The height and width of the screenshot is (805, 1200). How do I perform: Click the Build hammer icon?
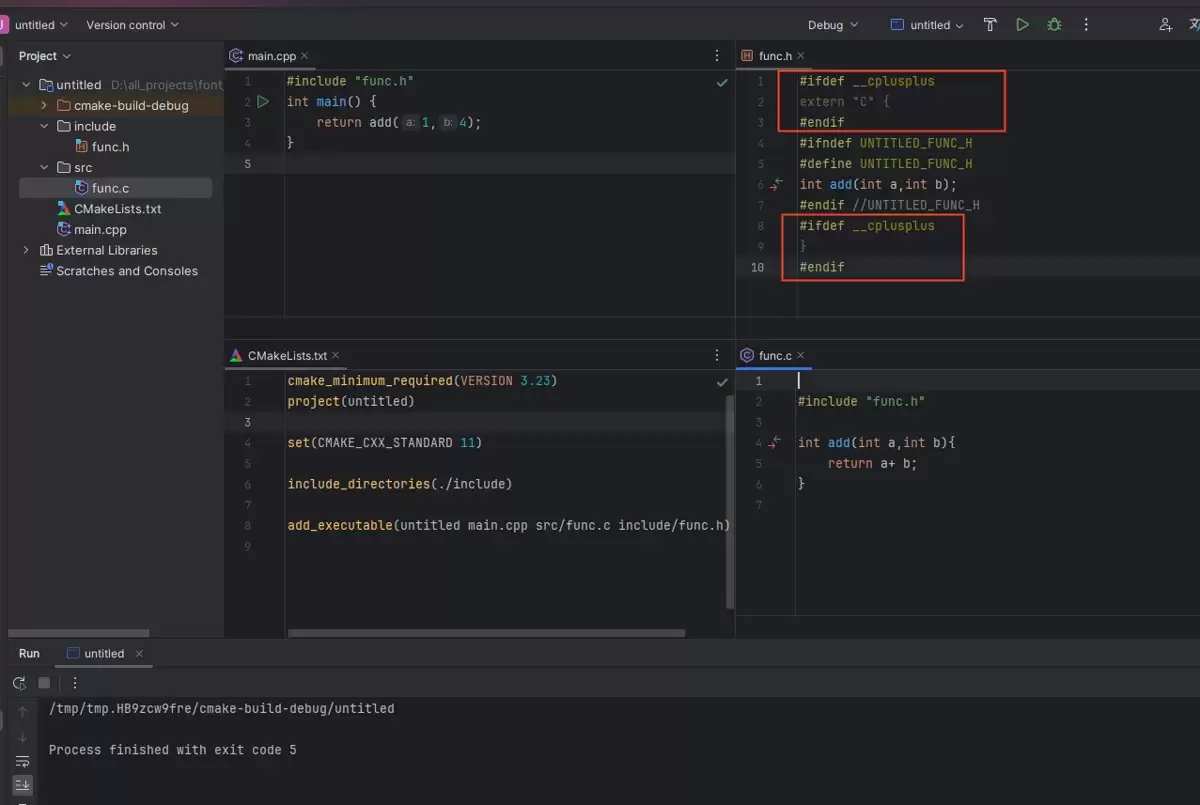[x=990, y=25]
